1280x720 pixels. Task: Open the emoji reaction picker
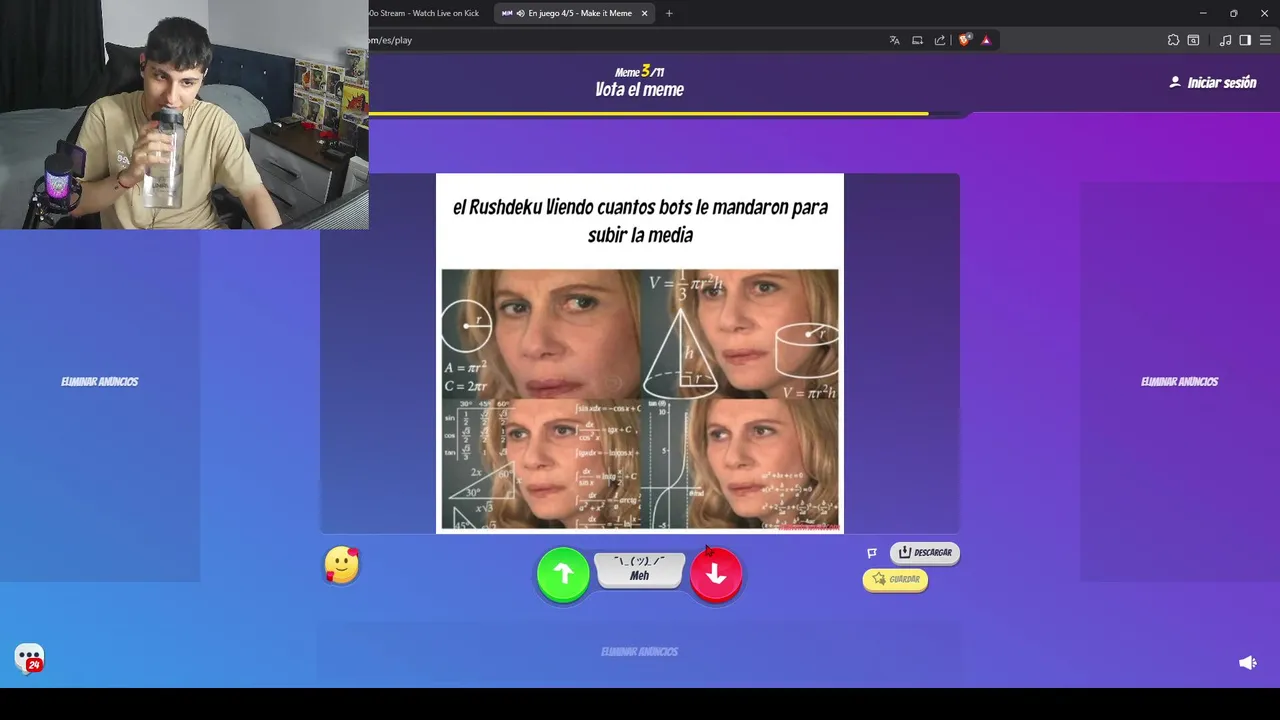(x=342, y=565)
